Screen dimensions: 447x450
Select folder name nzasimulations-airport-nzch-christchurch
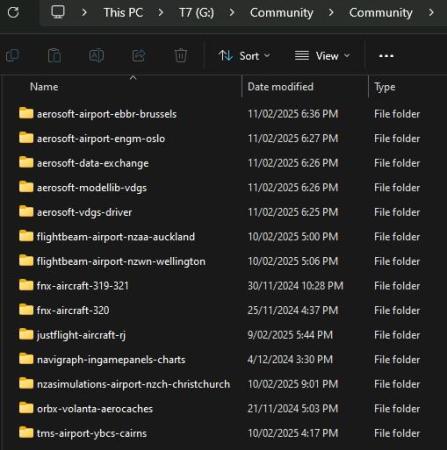tap(133, 384)
